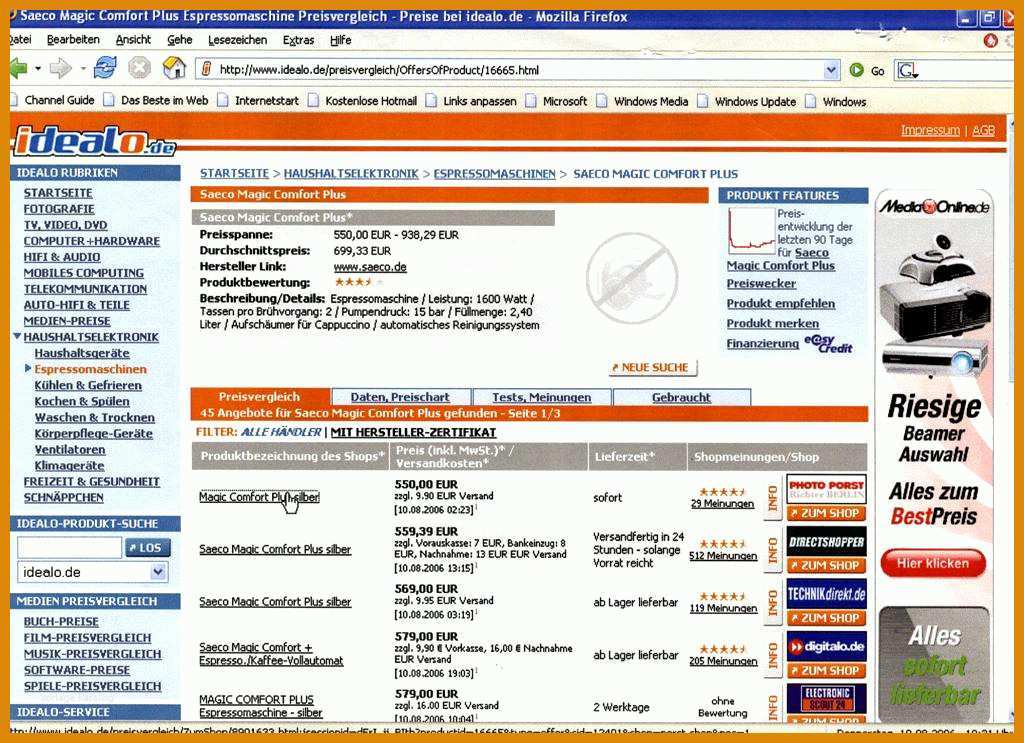This screenshot has height=743, width=1024.
Task: Open the Gehe menu
Action: coord(180,40)
